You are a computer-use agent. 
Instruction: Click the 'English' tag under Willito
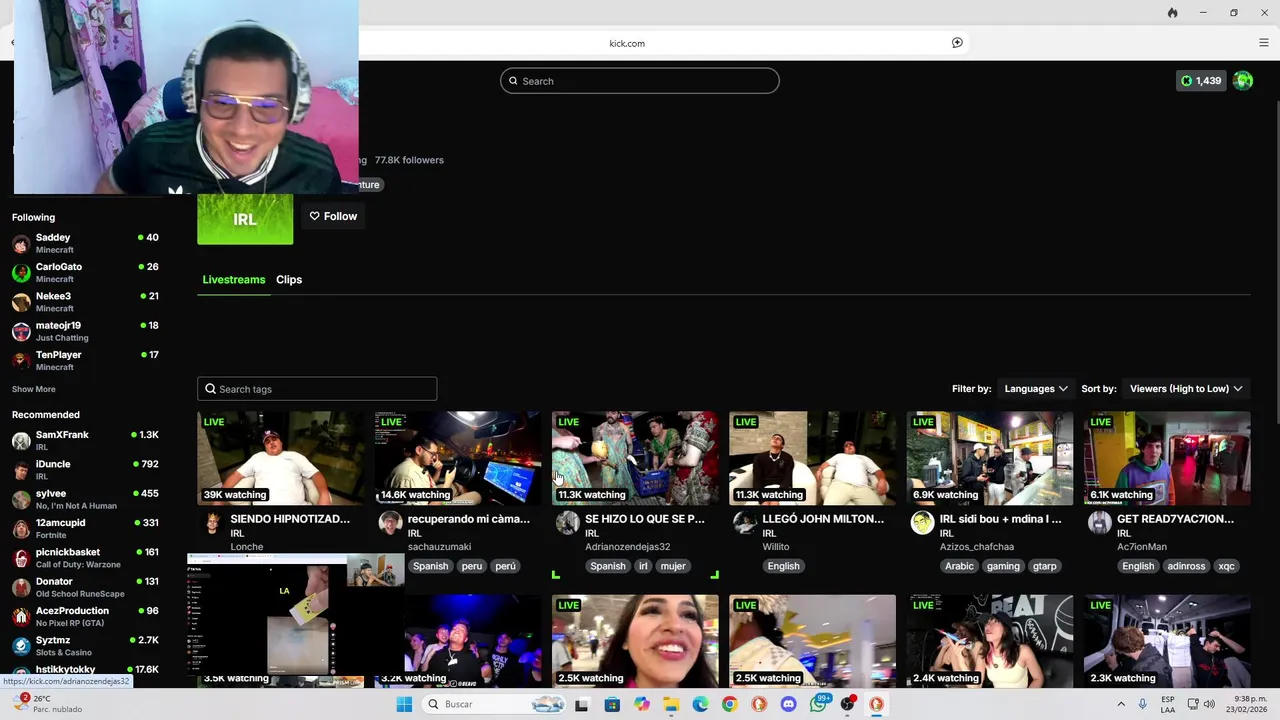click(784, 566)
